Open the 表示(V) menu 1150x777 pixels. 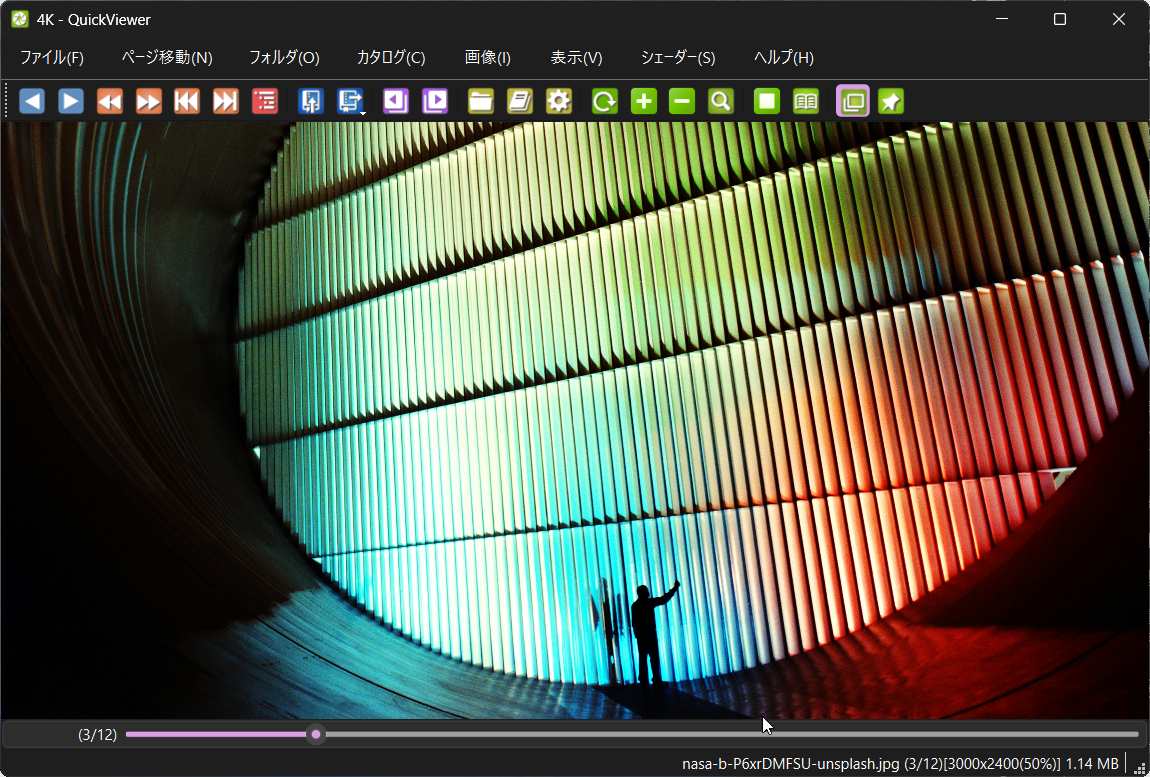576,57
